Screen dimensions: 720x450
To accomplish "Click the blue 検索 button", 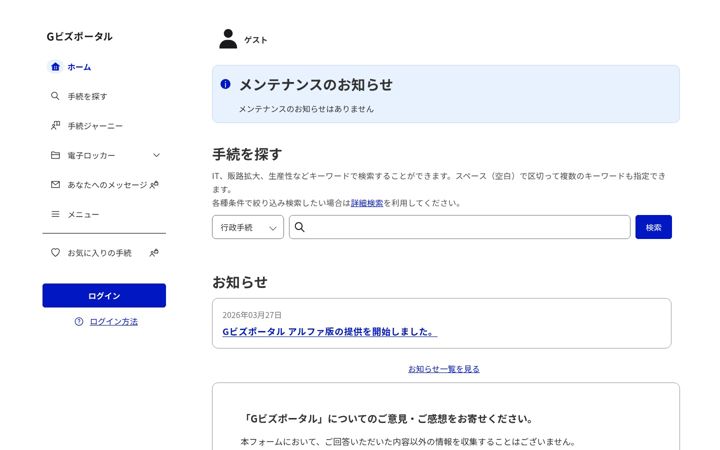I will click(x=653, y=227).
